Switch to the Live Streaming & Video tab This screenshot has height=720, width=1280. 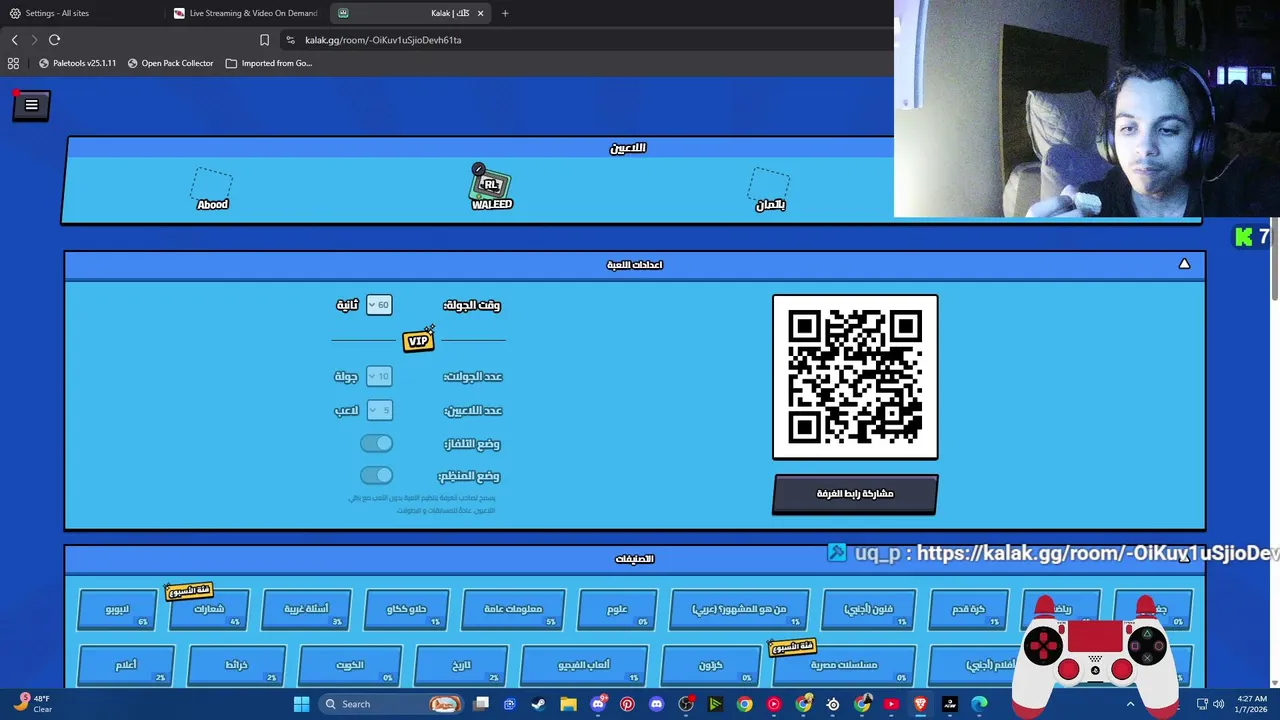tap(247, 13)
